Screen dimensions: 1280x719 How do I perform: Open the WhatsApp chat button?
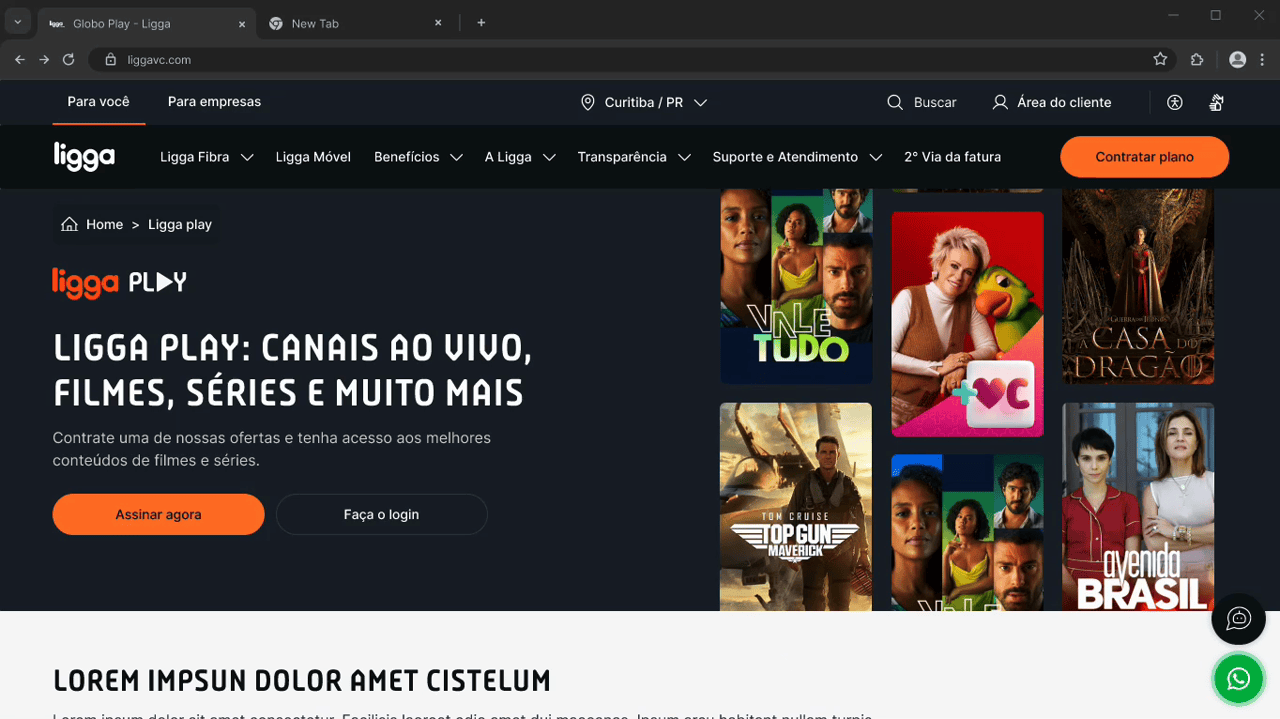[x=1239, y=680]
